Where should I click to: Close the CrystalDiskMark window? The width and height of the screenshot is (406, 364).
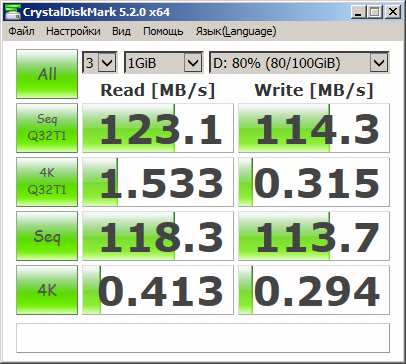click(393, 12)
